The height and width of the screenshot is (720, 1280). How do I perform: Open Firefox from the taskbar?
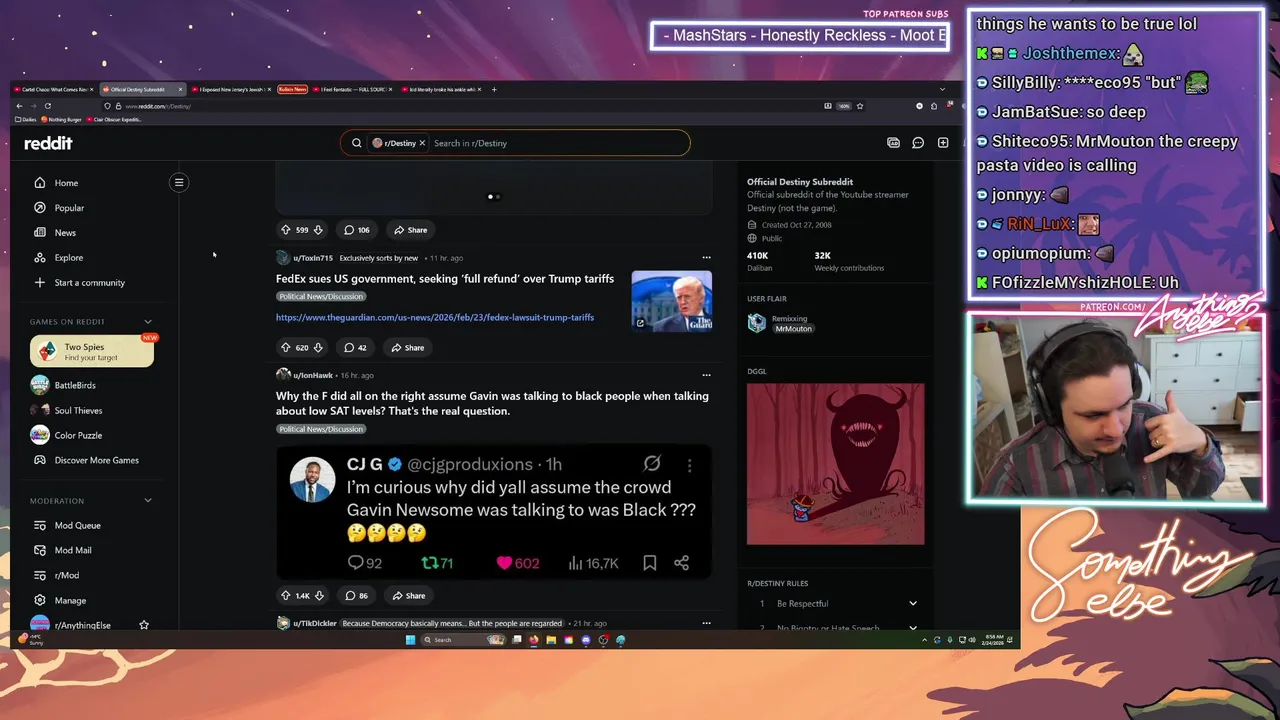pyautogui.click(x=534, y=640)
